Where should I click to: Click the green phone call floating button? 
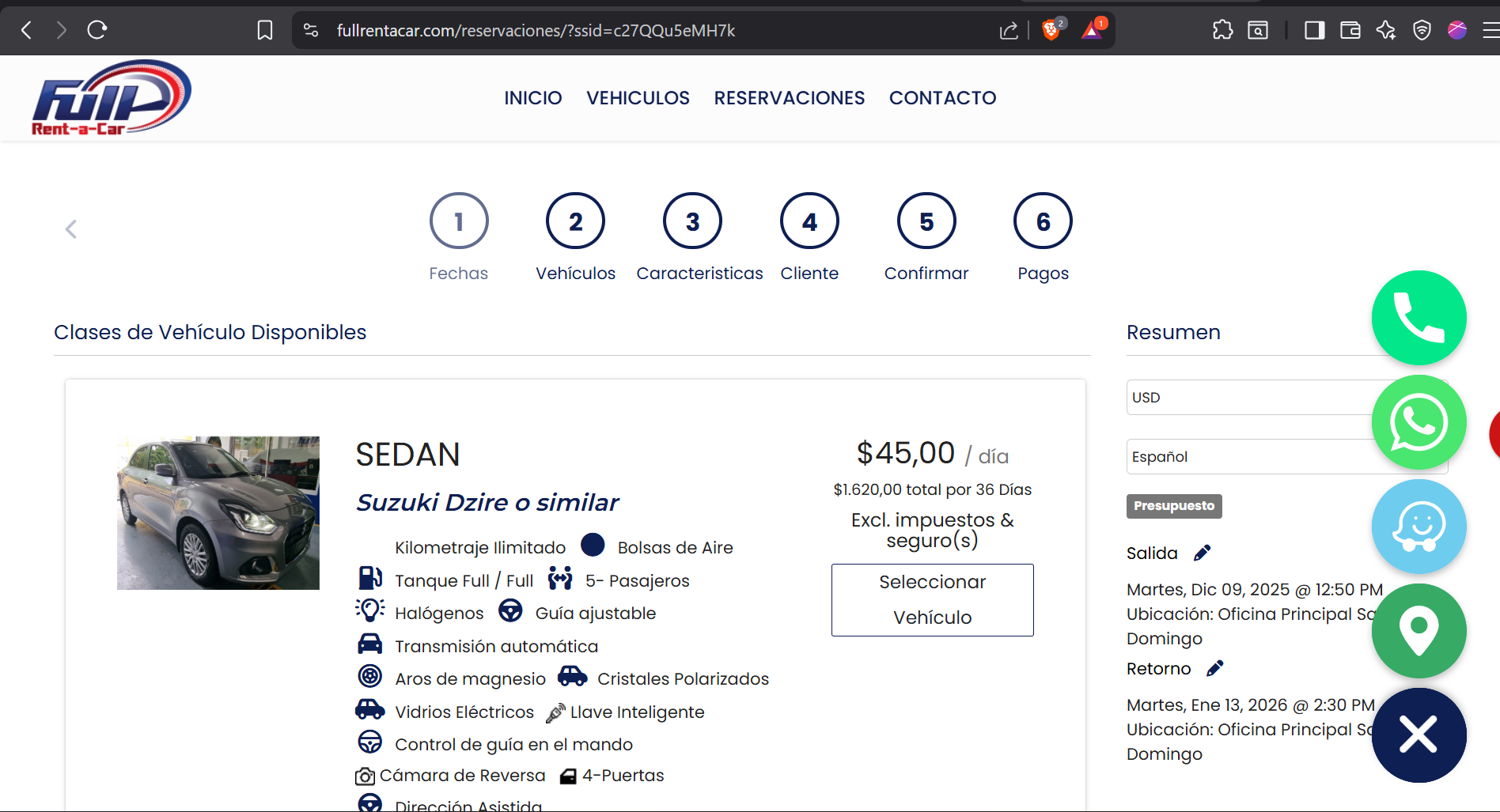point(1419,318)
